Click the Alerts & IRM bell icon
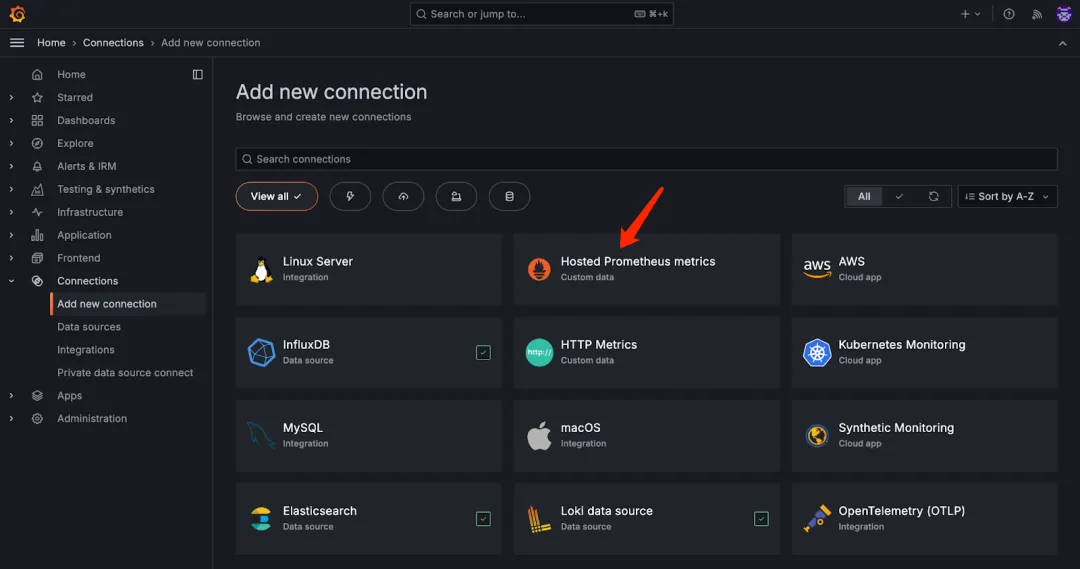 37,166
